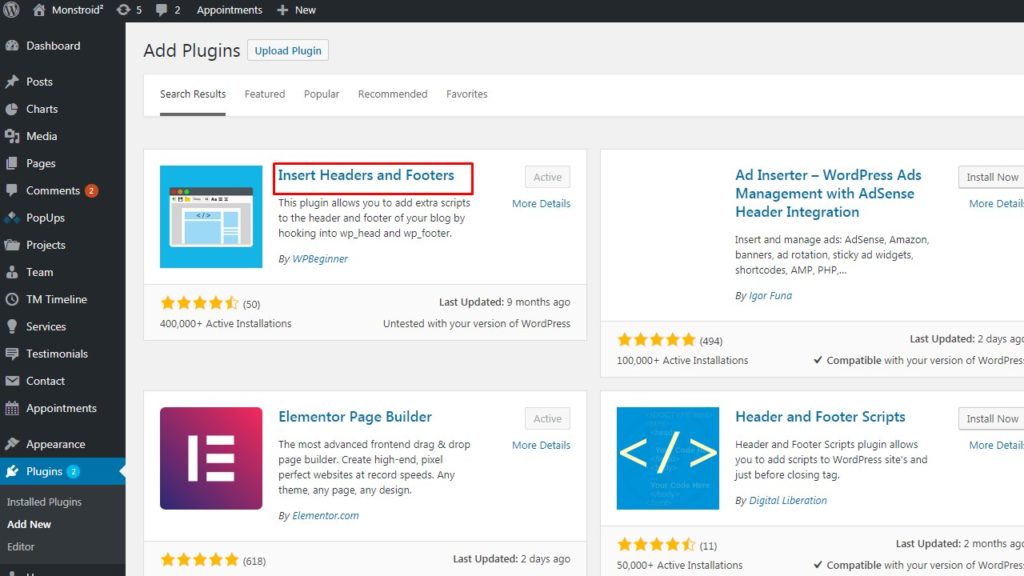This screenshot has height=576, width=1024.
Task: Open Add New plugins submenu item
Action: (29, 524)
